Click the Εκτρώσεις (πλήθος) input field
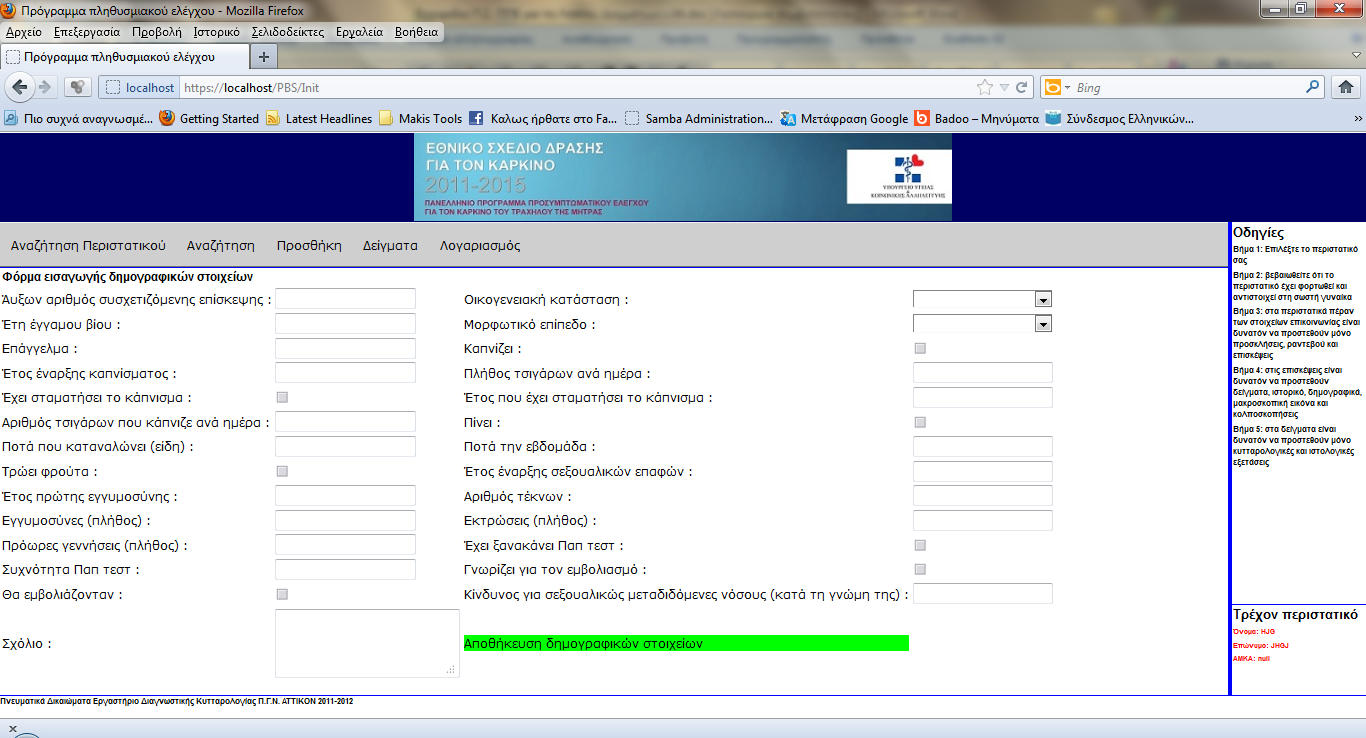1366x738 pixels. [x=983, y=520]
